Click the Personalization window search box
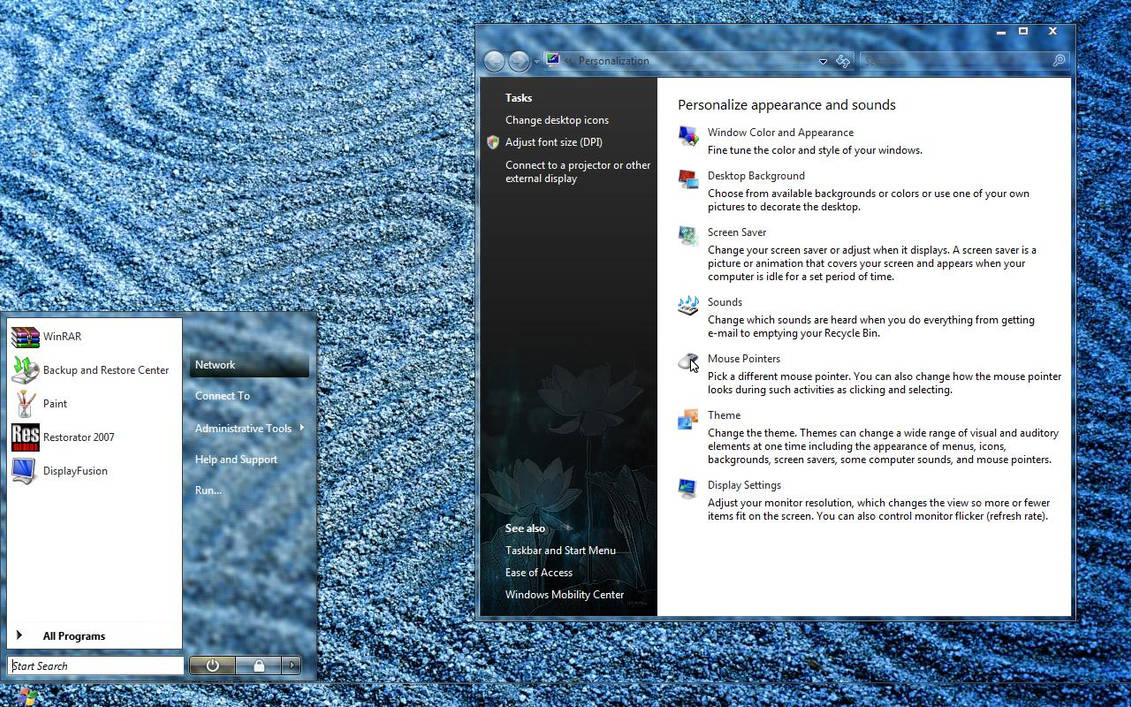 click(x=964, y=61)
